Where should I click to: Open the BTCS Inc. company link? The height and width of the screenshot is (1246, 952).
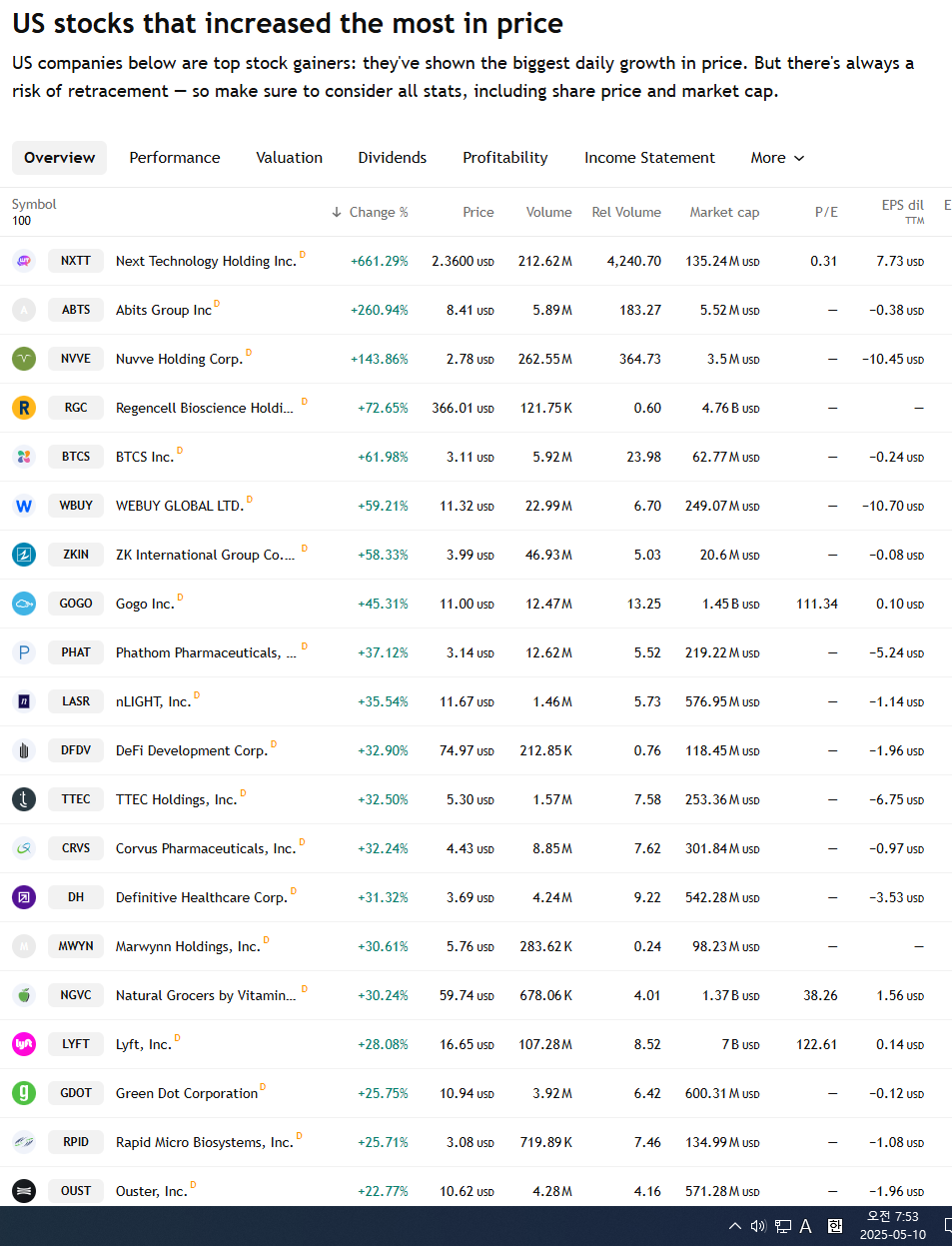tap(145, 457)
